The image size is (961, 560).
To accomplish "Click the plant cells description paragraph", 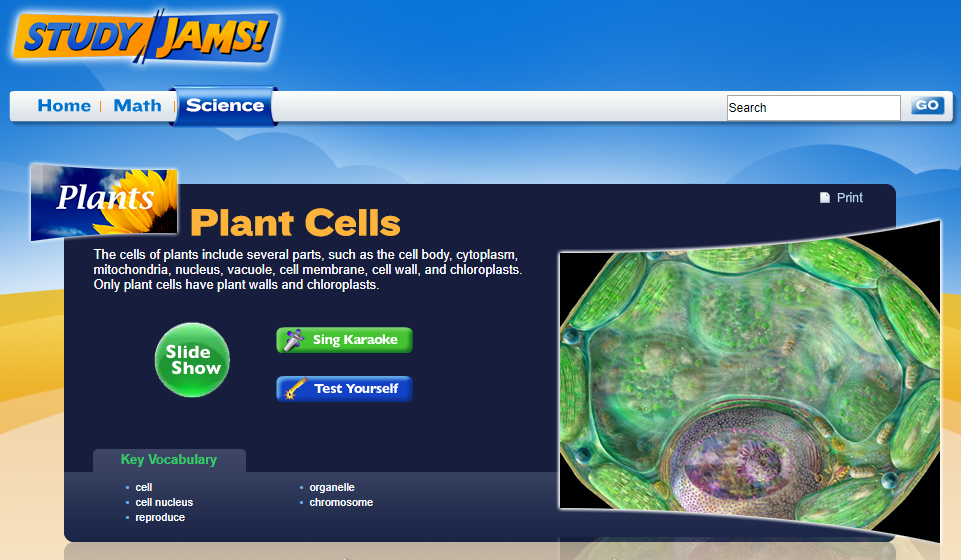I will pyautogui.click(x=308, y=270).
